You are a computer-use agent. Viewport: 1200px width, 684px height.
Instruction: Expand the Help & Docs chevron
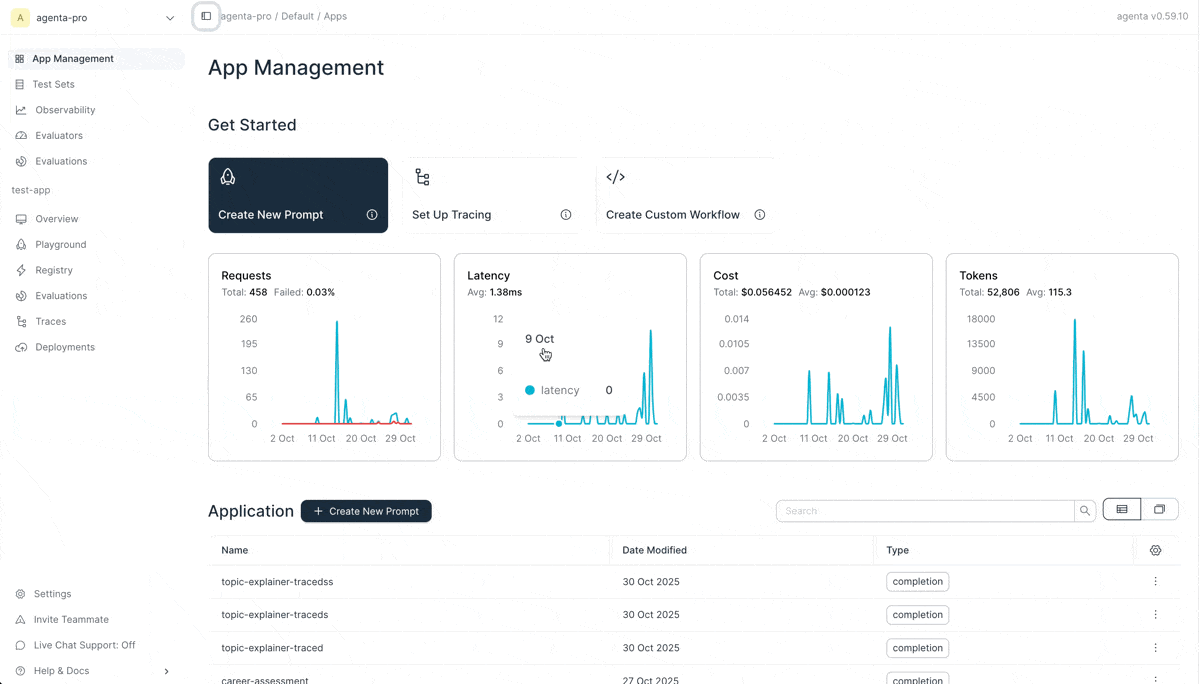pyautogui.click(x=167, y=670)
